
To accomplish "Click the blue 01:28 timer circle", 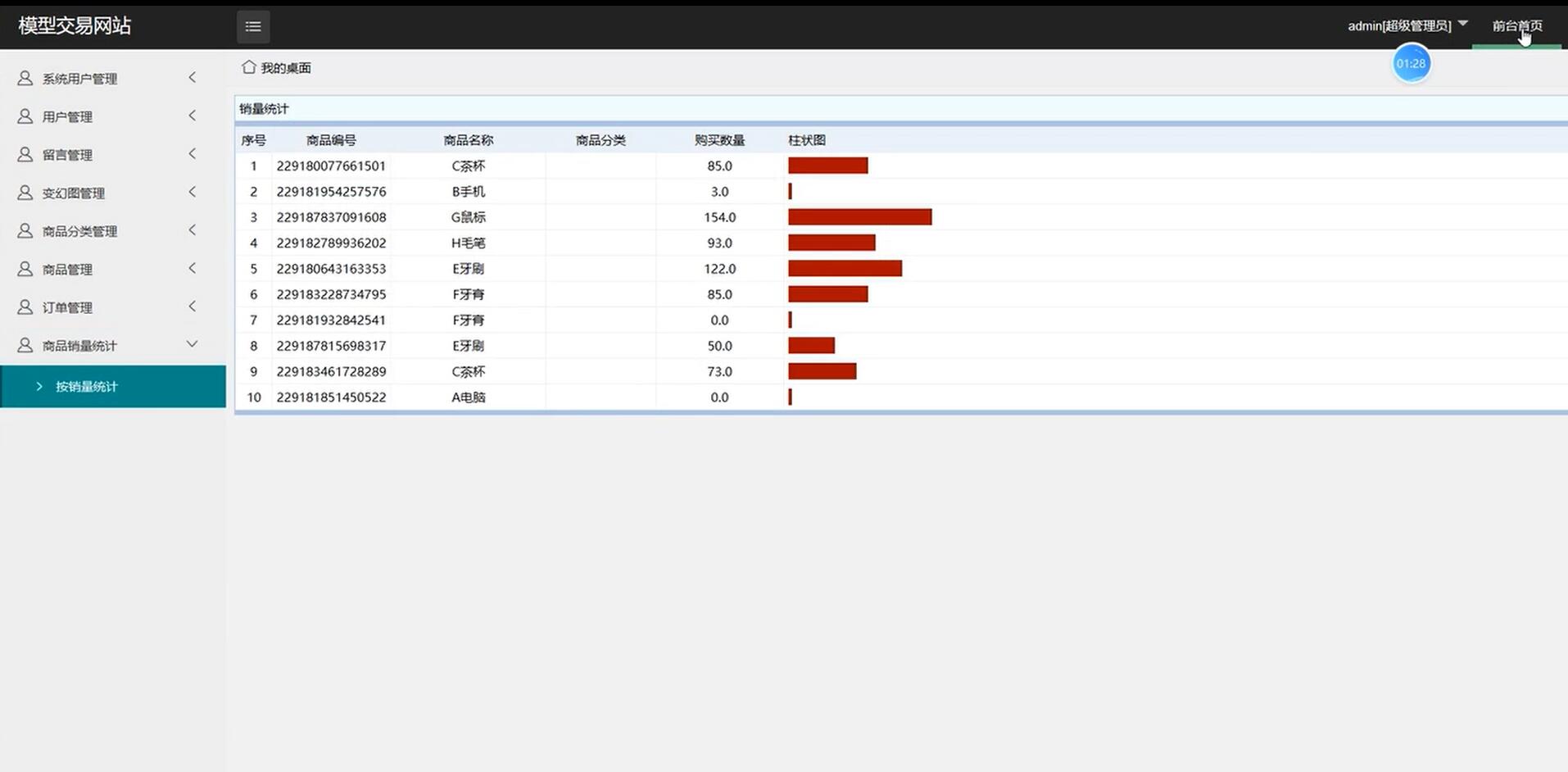I will [x=1411, y=64].
